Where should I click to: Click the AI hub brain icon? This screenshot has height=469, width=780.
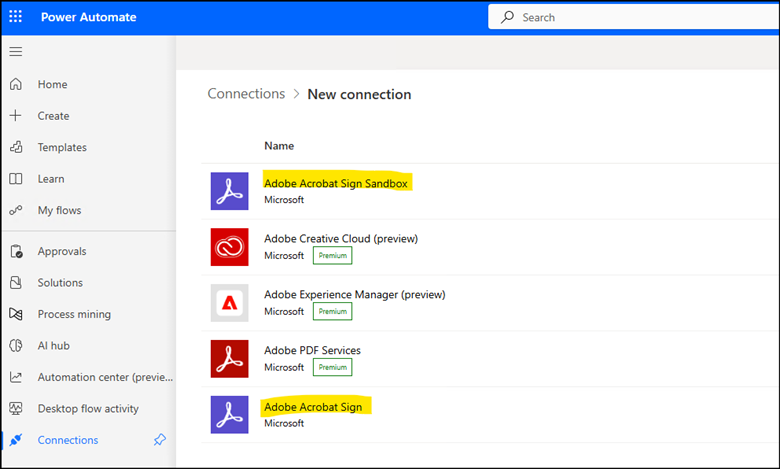point(16,345)
